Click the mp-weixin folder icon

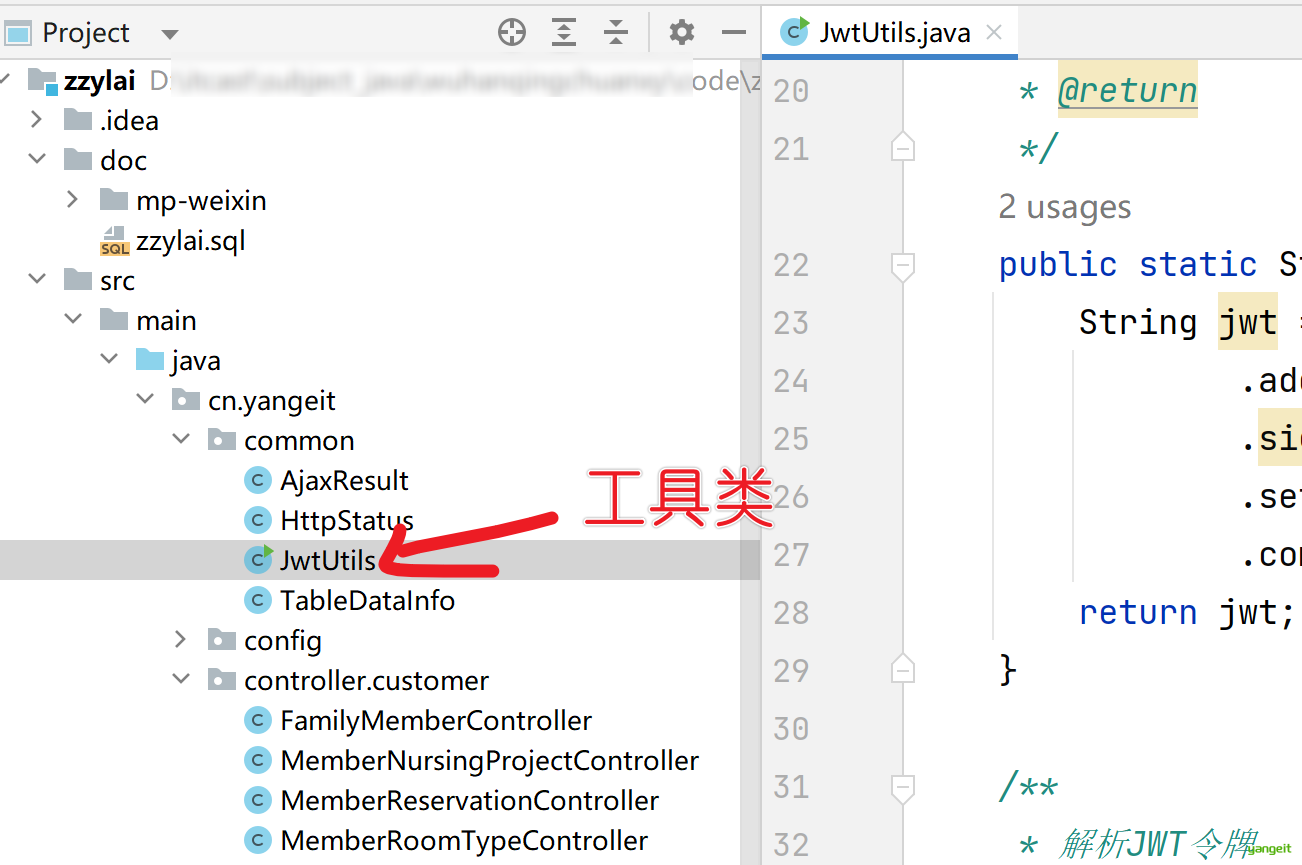(x=114, y=200)
